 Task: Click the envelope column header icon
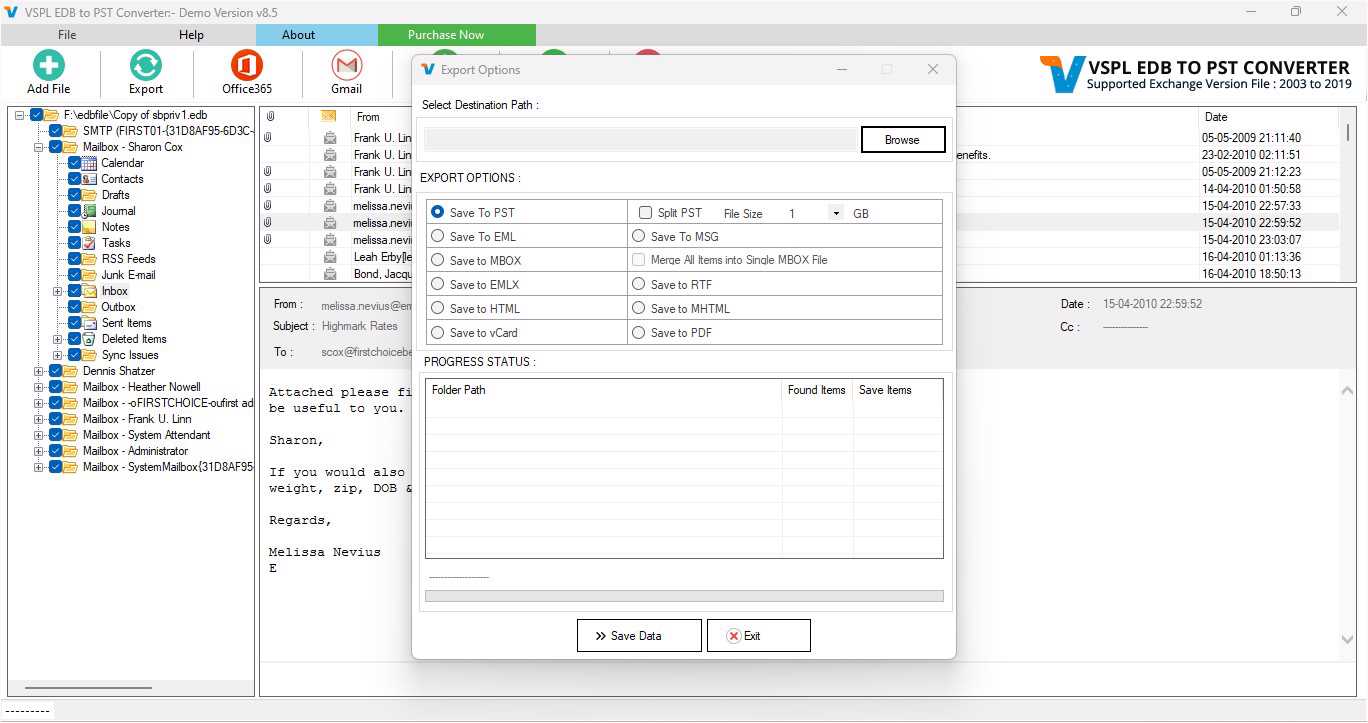[x=328, y=117]
